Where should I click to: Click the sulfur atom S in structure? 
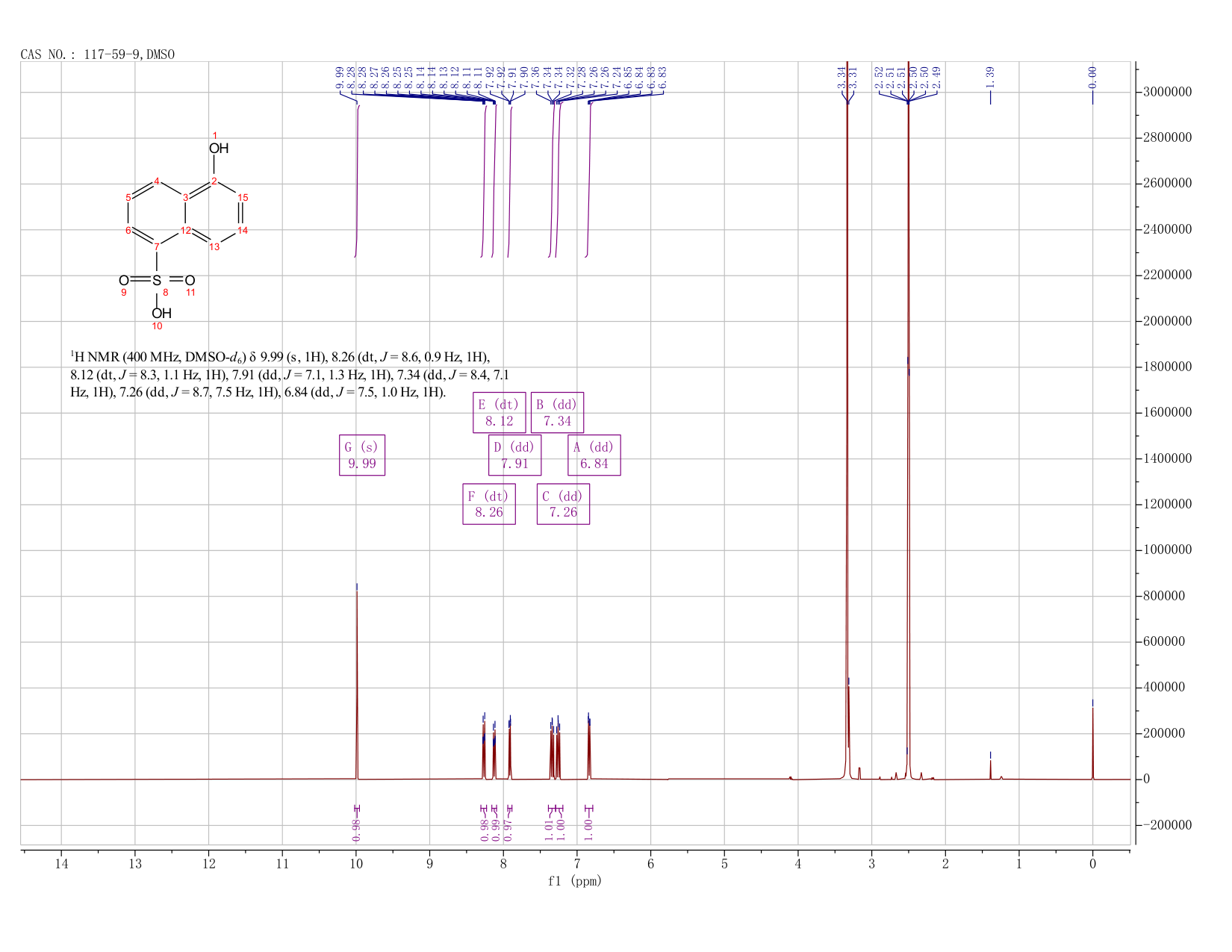coord(157,281)
